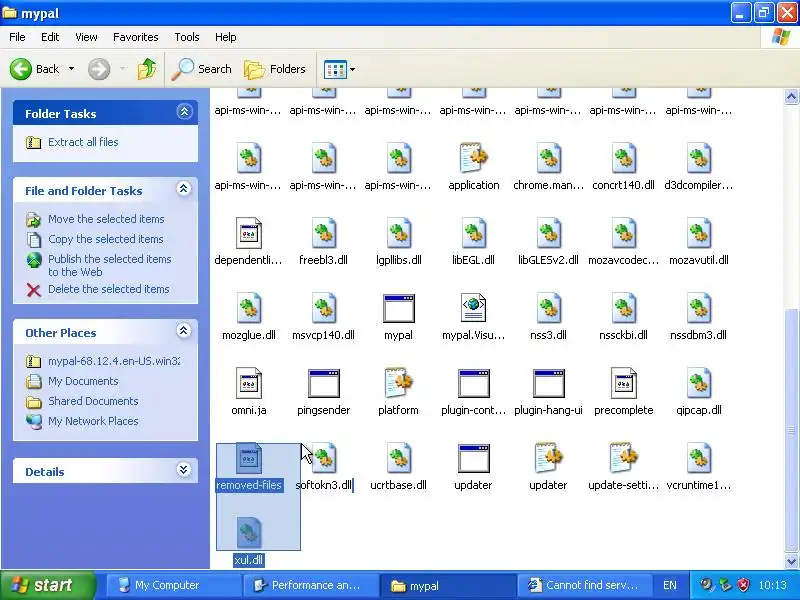
Task: Open the Back history dropdown arrow
Action: coord(71,69)
